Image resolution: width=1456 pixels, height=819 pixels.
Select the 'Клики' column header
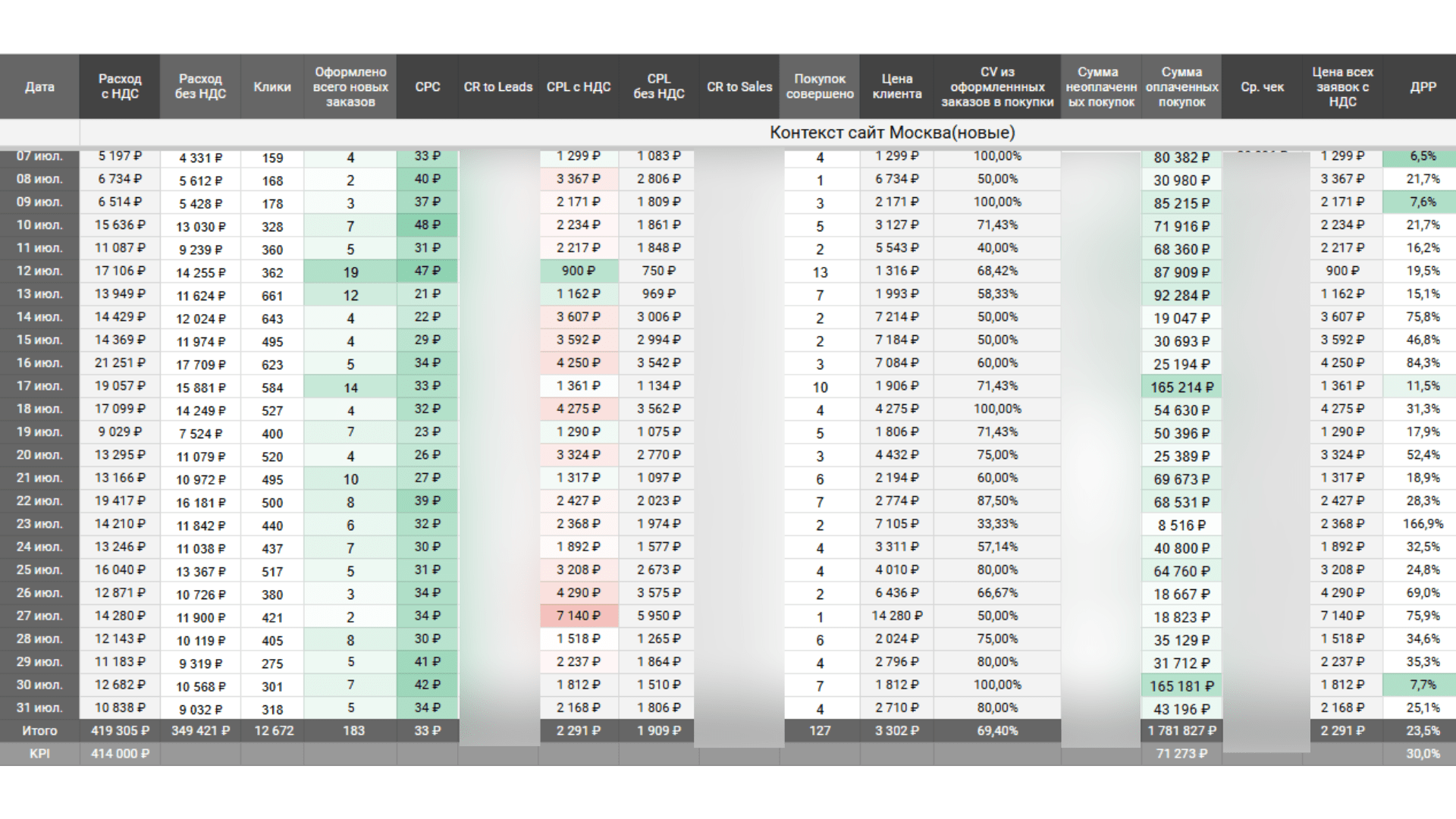272,87
